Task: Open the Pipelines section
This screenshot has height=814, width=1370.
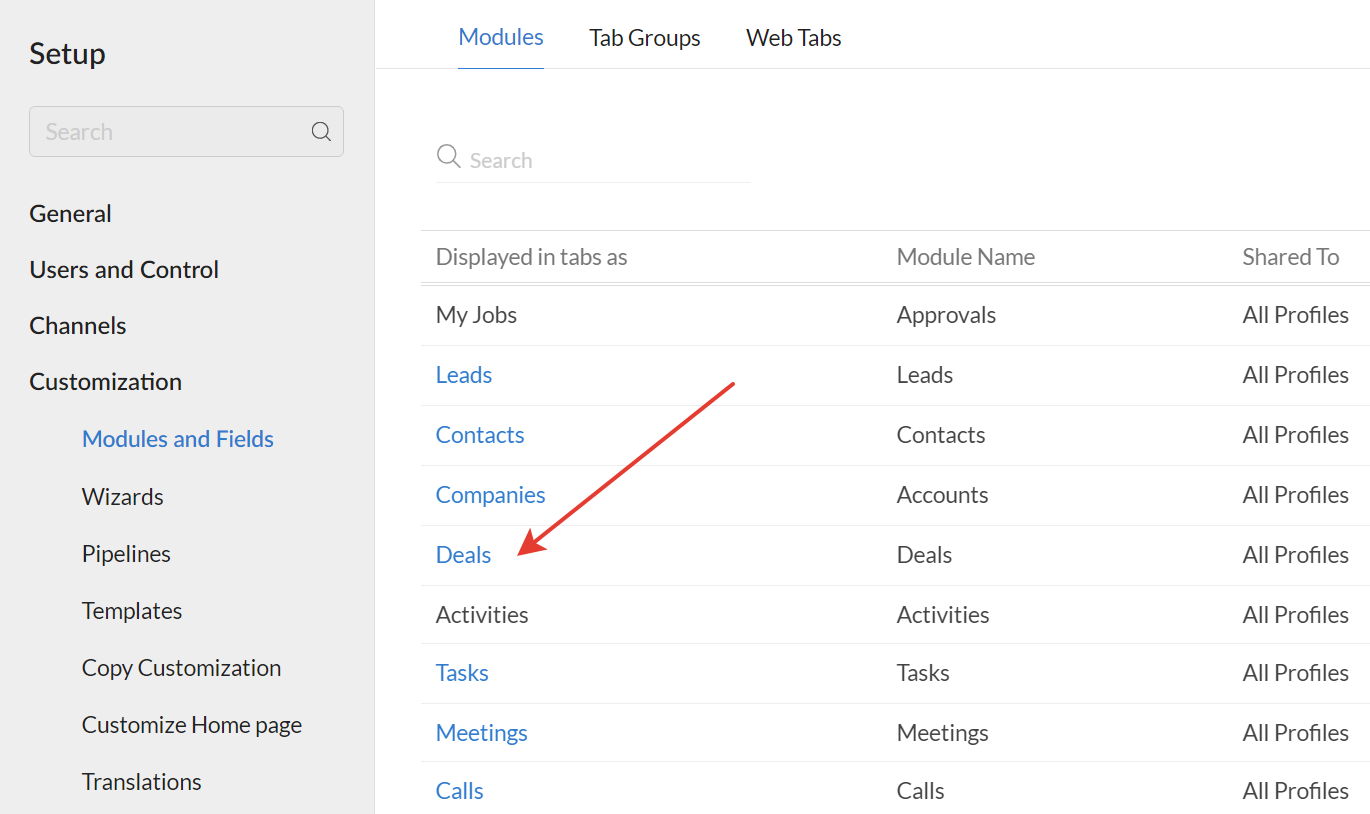Action: pyautogui.click(x=126, y=553)
